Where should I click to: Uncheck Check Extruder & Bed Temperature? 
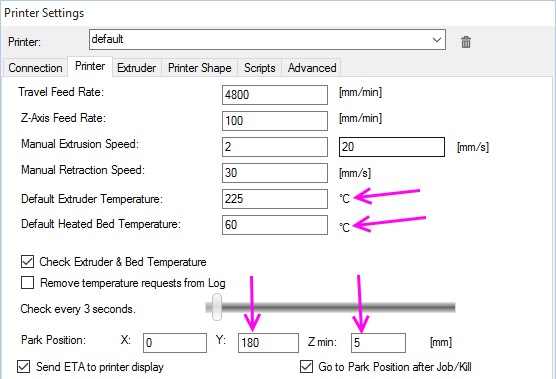tap(27, 262)
